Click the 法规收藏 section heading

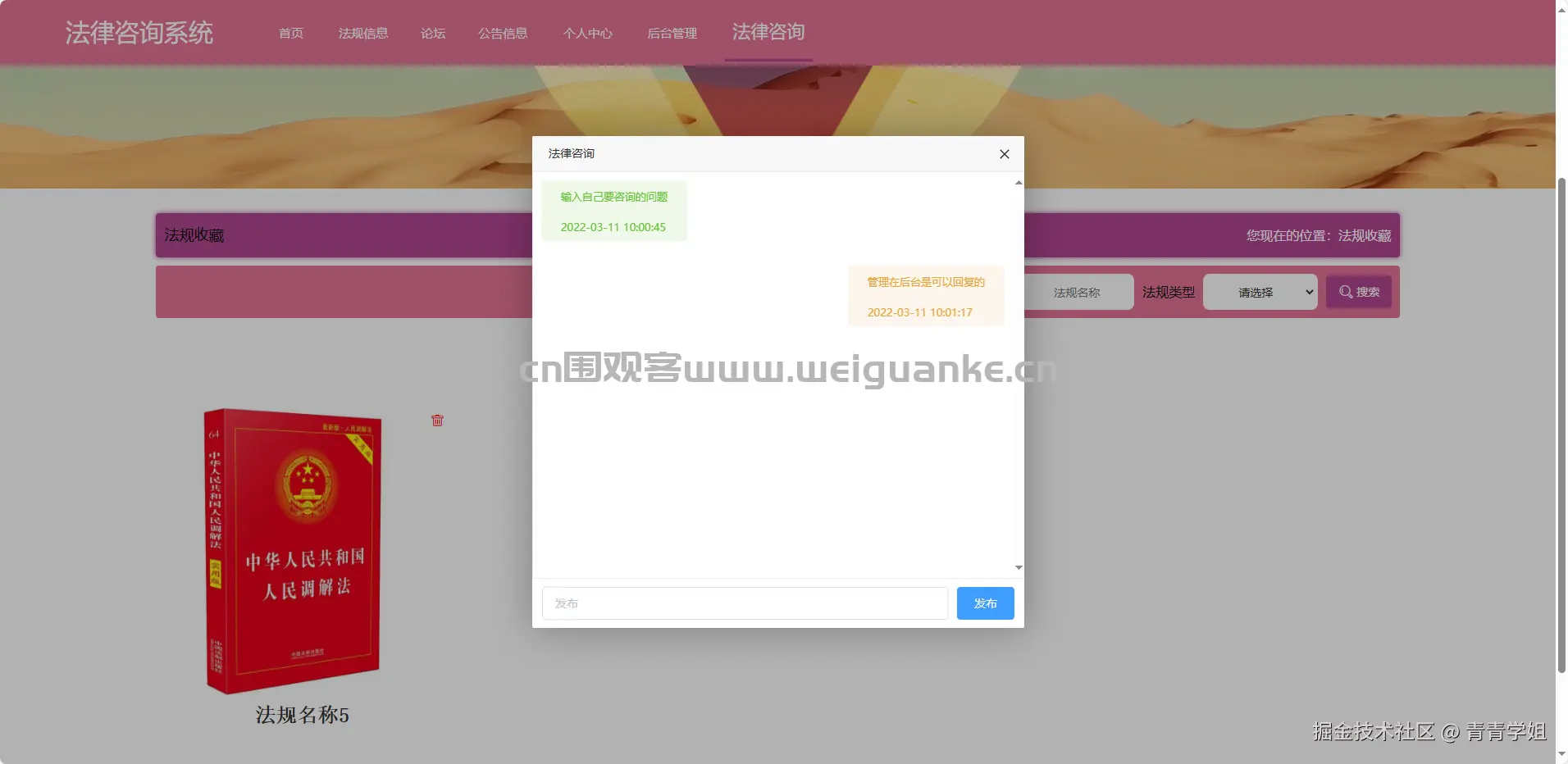click(194, 235)
